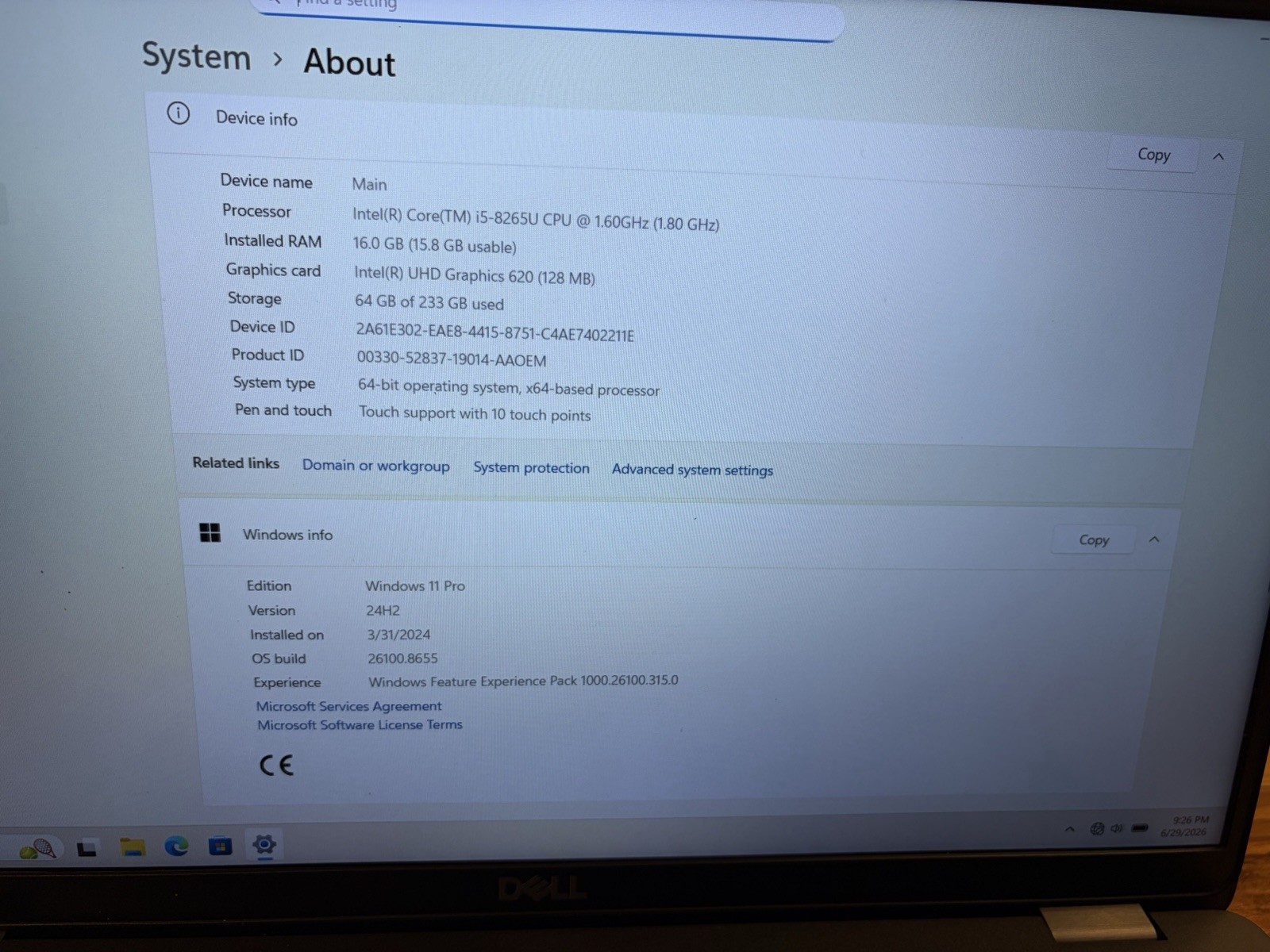Select the Device info circle icon
1270x952 pixels.
pyautogui.click(x=179, y=113)
